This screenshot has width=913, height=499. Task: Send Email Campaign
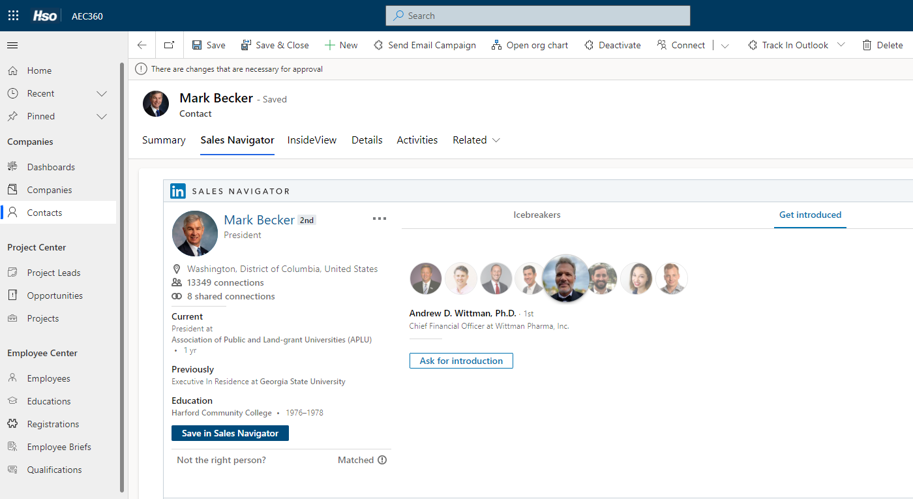point(425,45)
